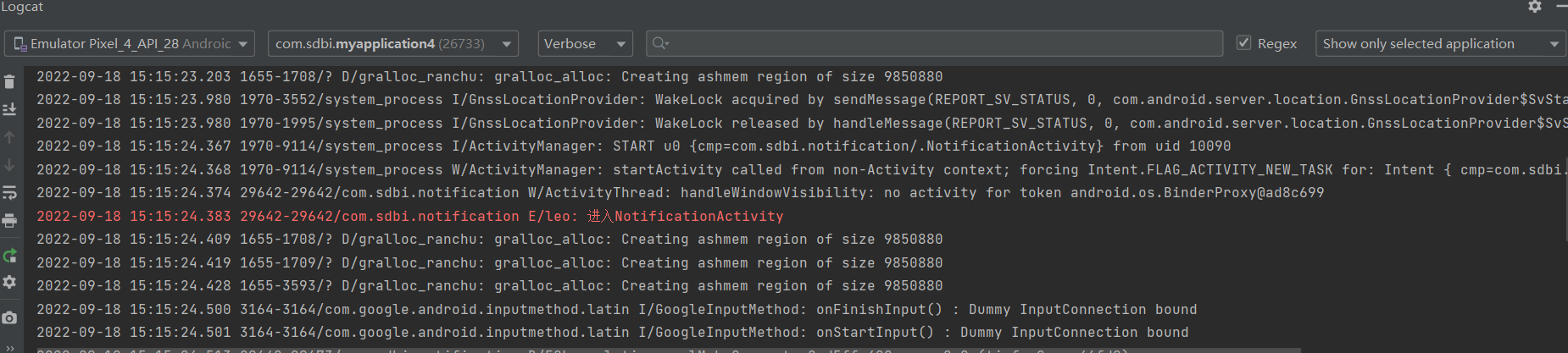This screenshot has height=353, width=1568.
Task: Click the Logcat panel title
Action: pos(22,7)
